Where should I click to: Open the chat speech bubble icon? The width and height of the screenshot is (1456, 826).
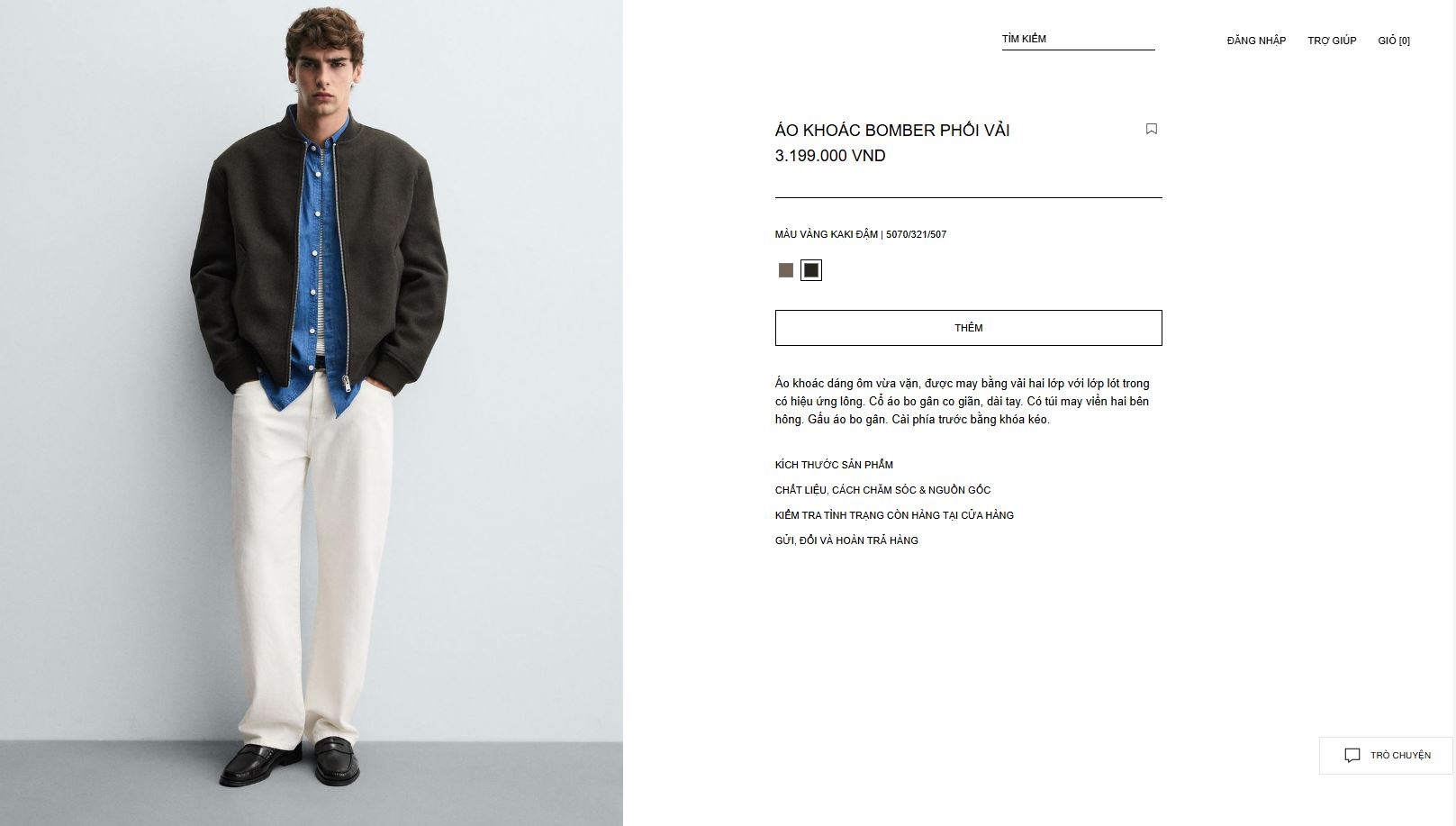click(1352, 756)
